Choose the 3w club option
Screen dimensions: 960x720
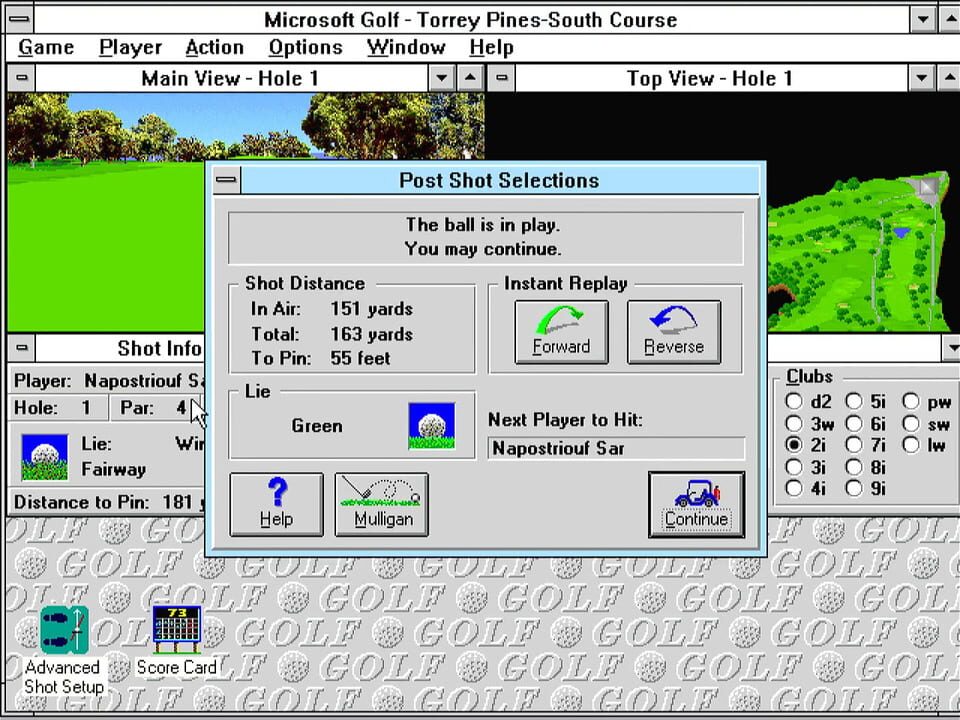(x=794, y=424)
